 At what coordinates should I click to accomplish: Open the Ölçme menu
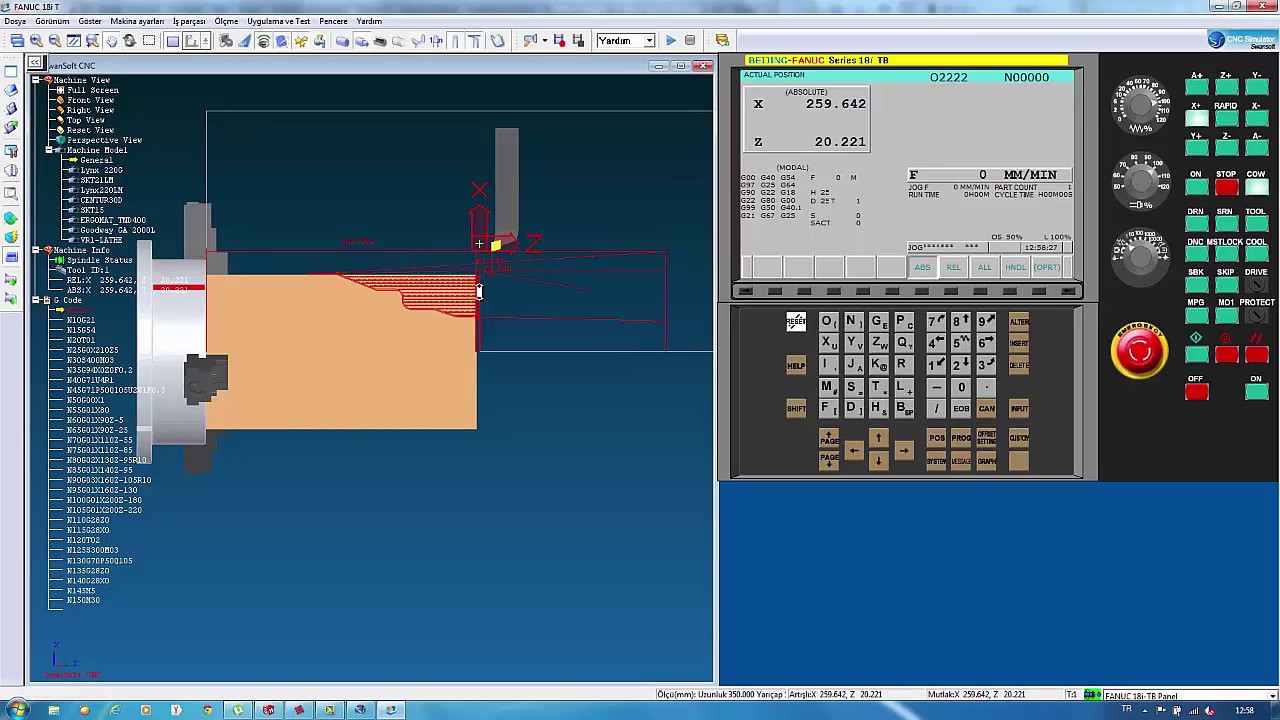(x=226, y=21)
